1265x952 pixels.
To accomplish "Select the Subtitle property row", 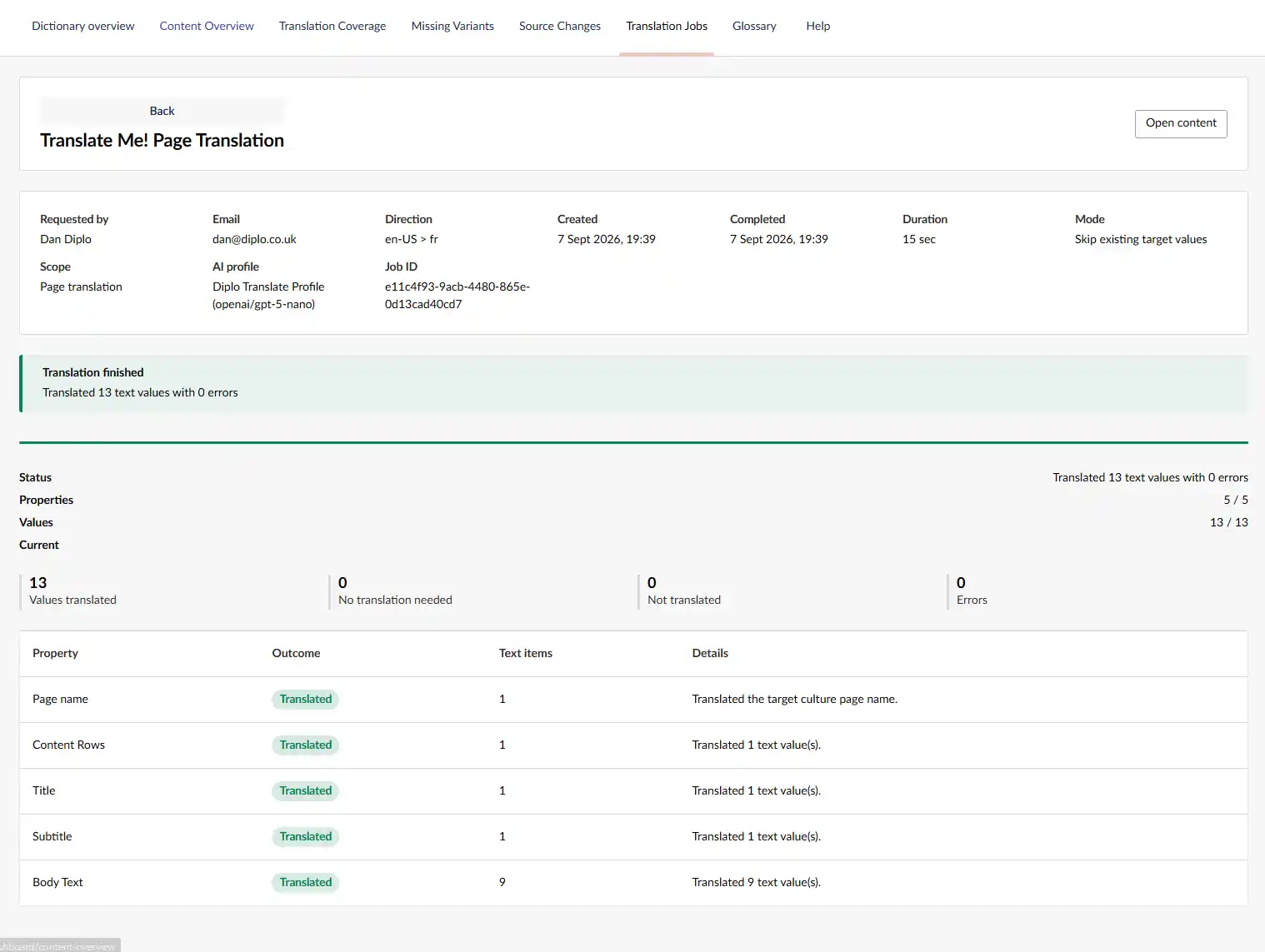I will 633,837.
